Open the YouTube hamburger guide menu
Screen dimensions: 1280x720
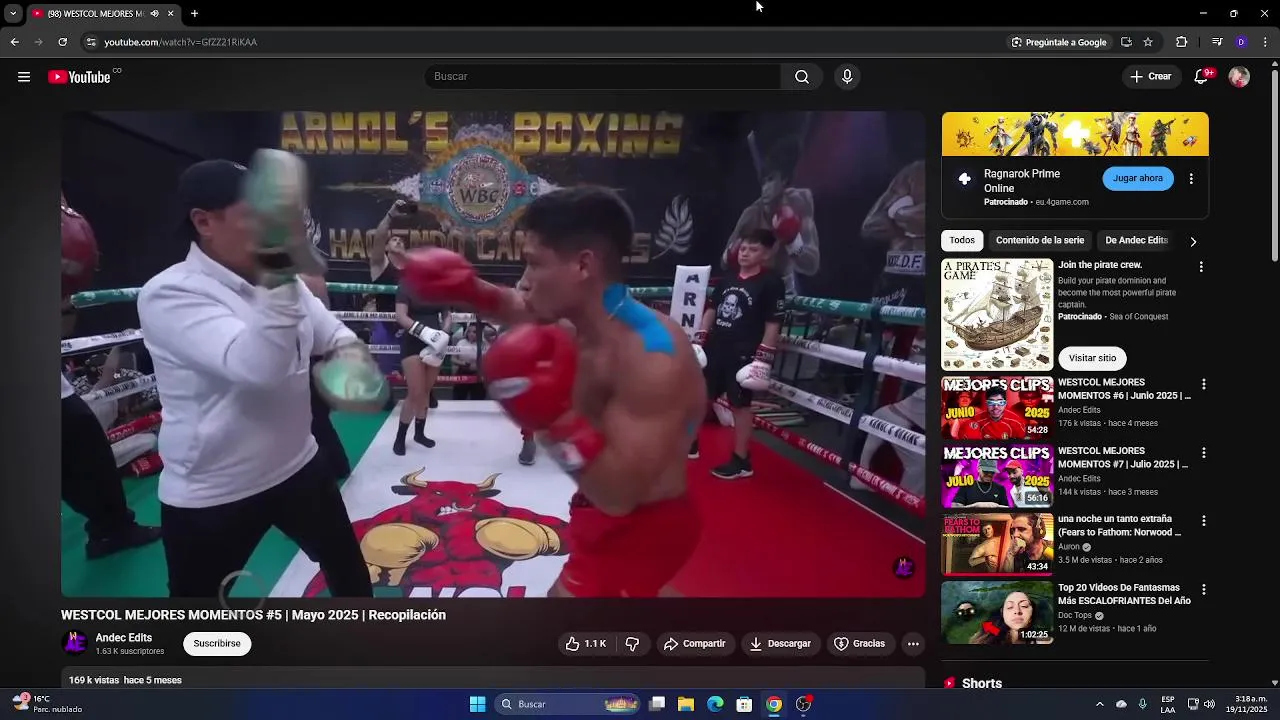(24, 77)
